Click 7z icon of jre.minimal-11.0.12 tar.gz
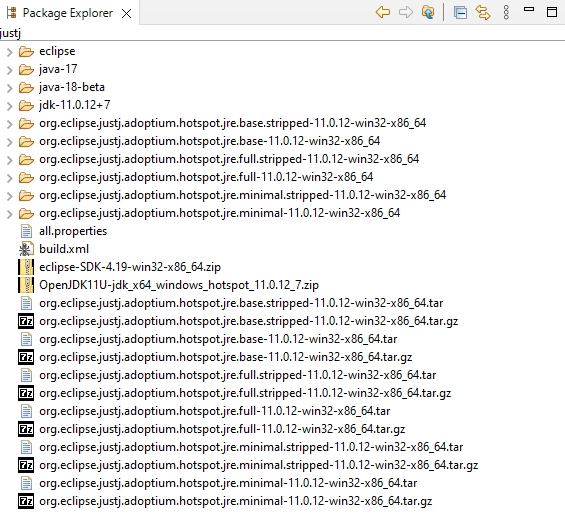Viewport: 565px width, 514px height. (x=26, y=501)
